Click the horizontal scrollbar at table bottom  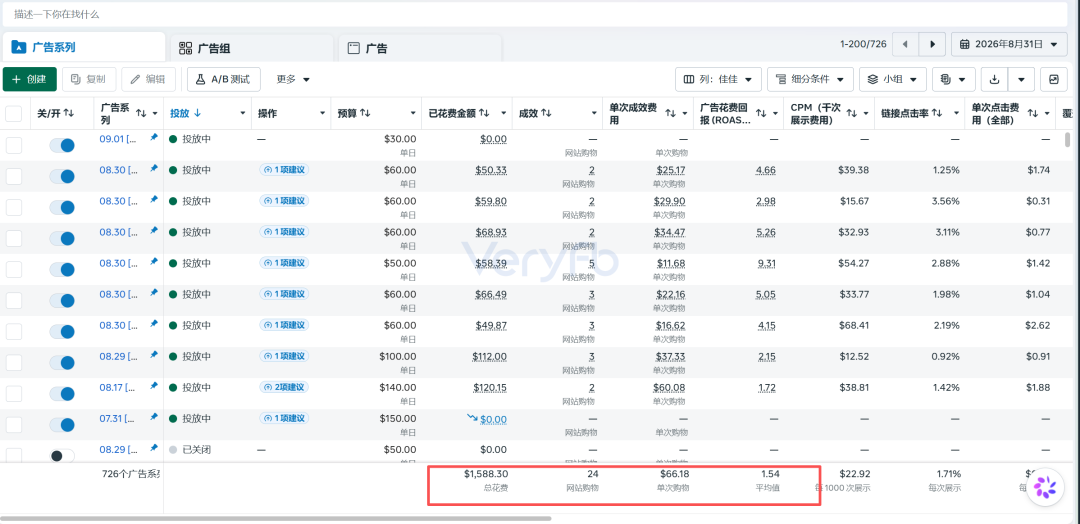pos(276,518)
